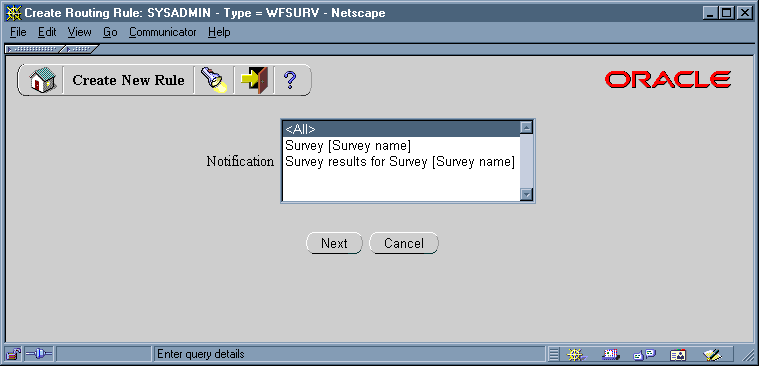Open Composer pen icon in component bar
759x366 pixels.
(712, 355)
